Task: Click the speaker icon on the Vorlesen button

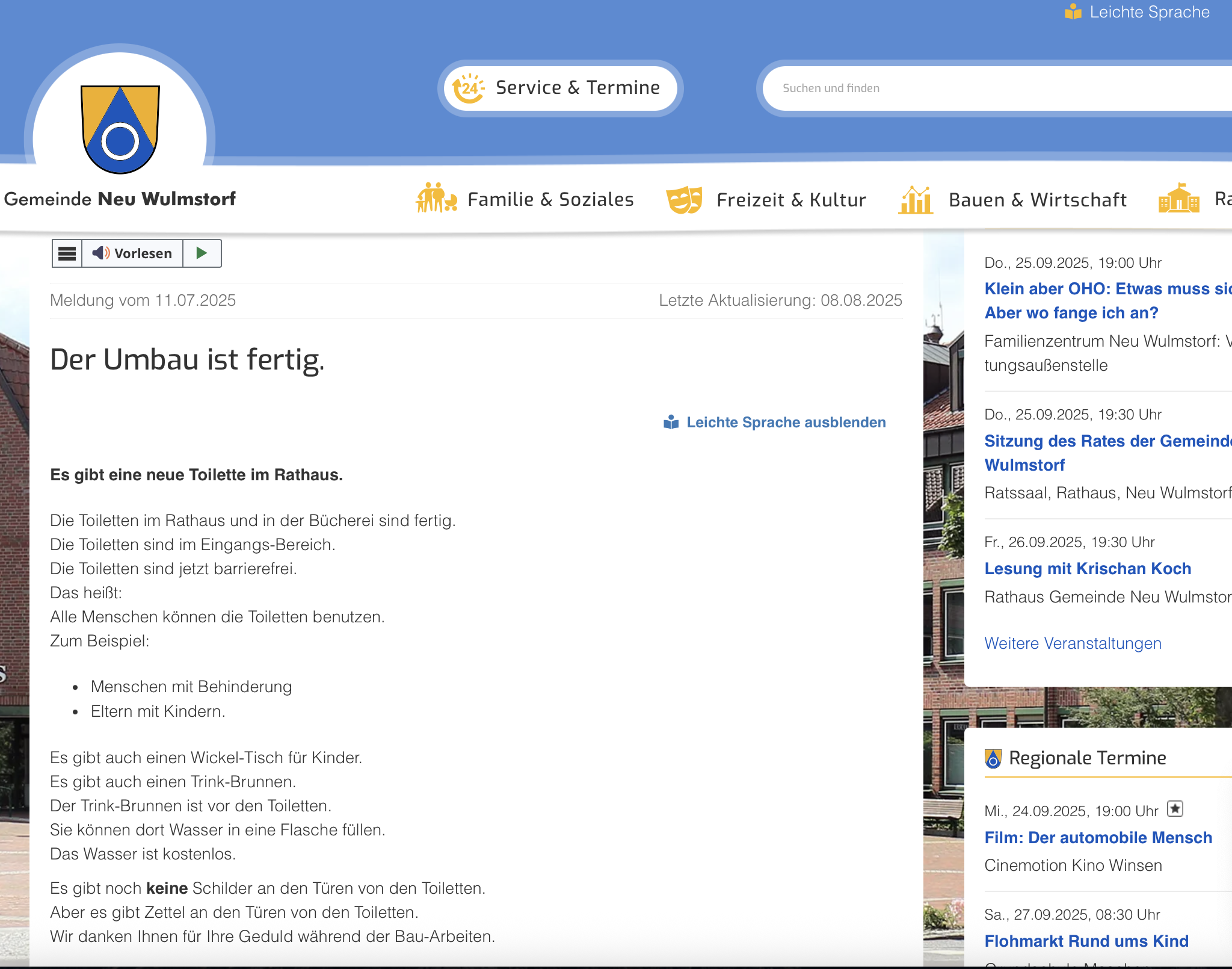Action: tap(100, 253)
